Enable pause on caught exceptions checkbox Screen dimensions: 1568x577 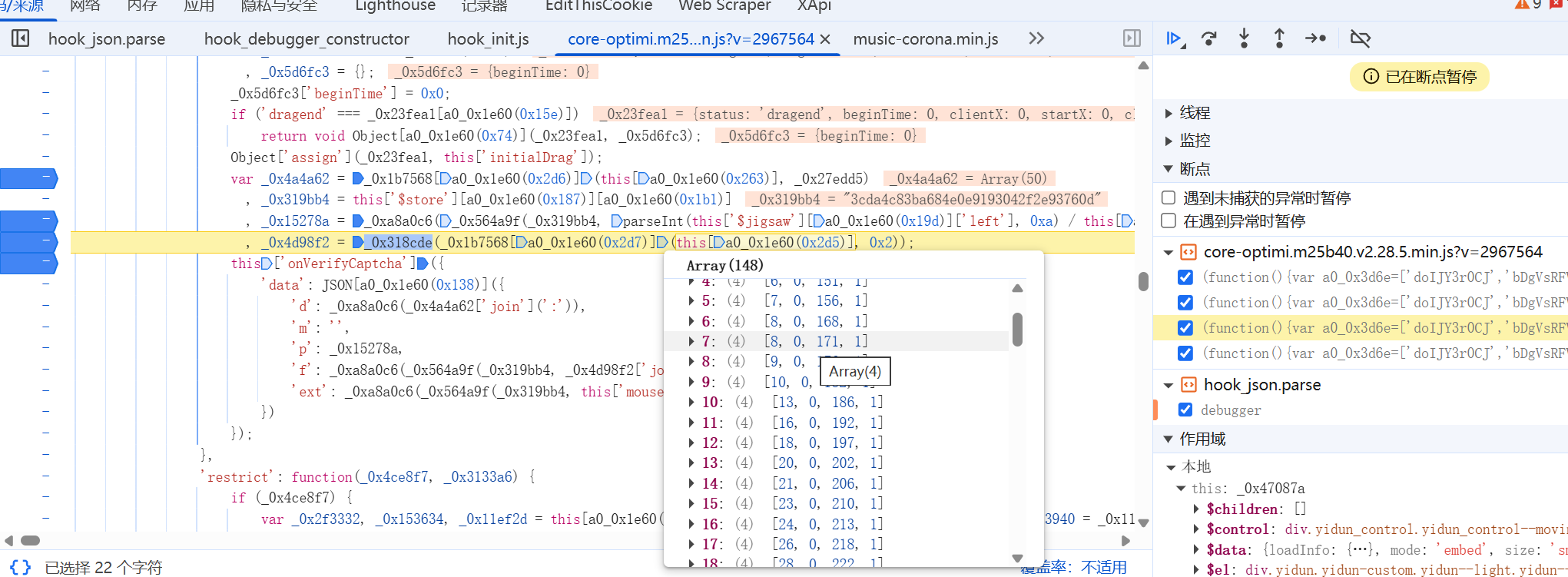click(1169, 221)
